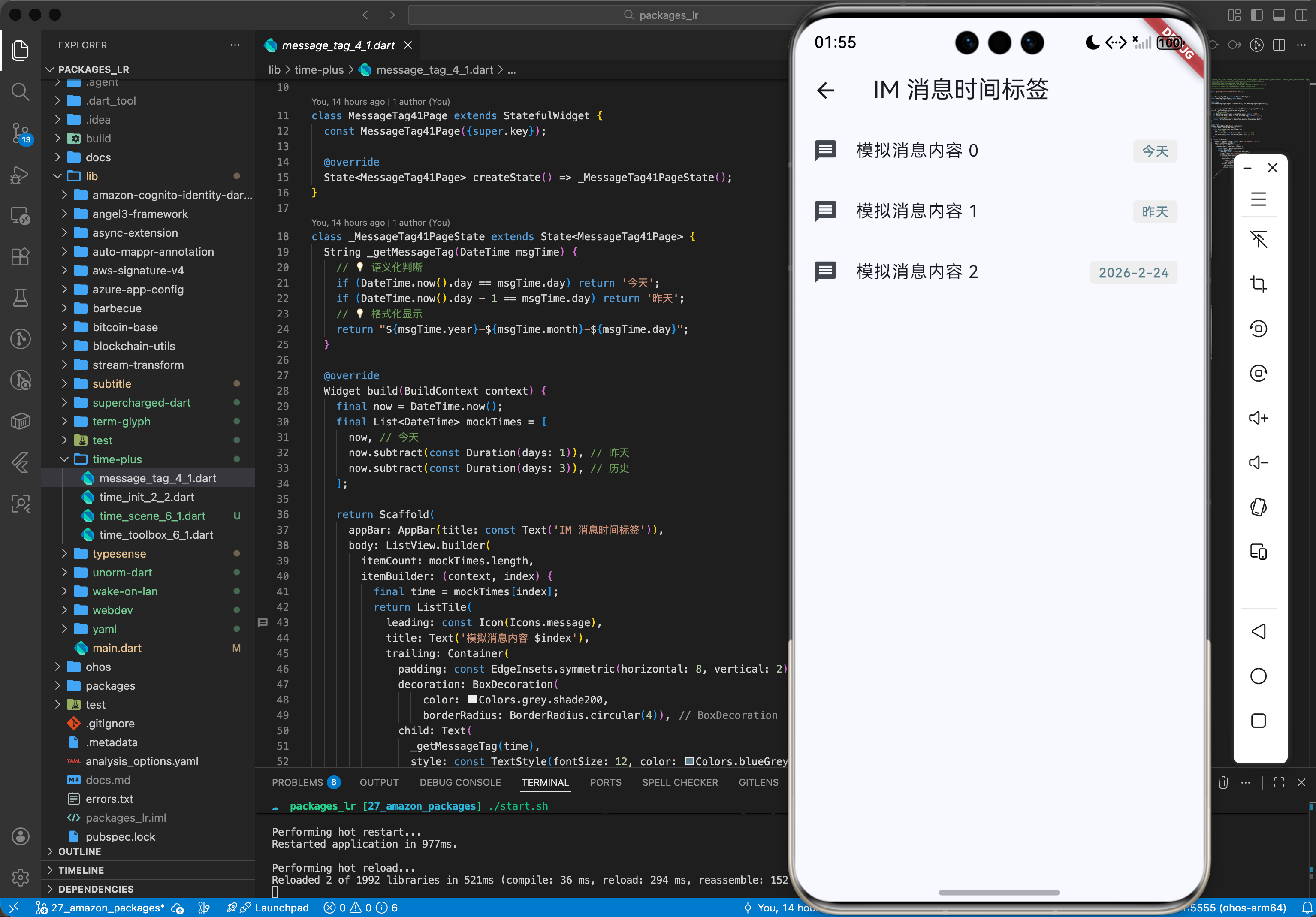
Task: Expand the OUTLINE section
Action: tap(79, 852)
